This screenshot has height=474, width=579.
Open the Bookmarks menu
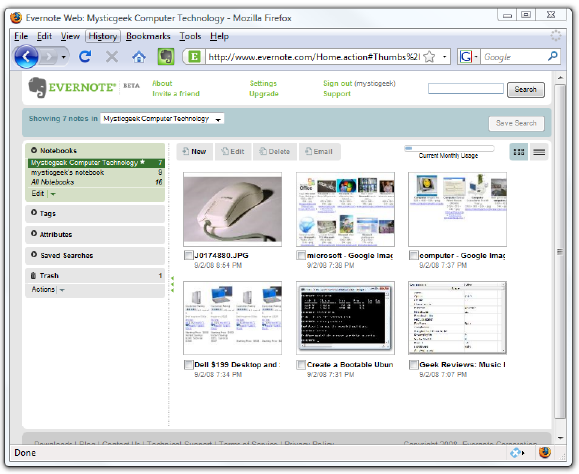148,36
